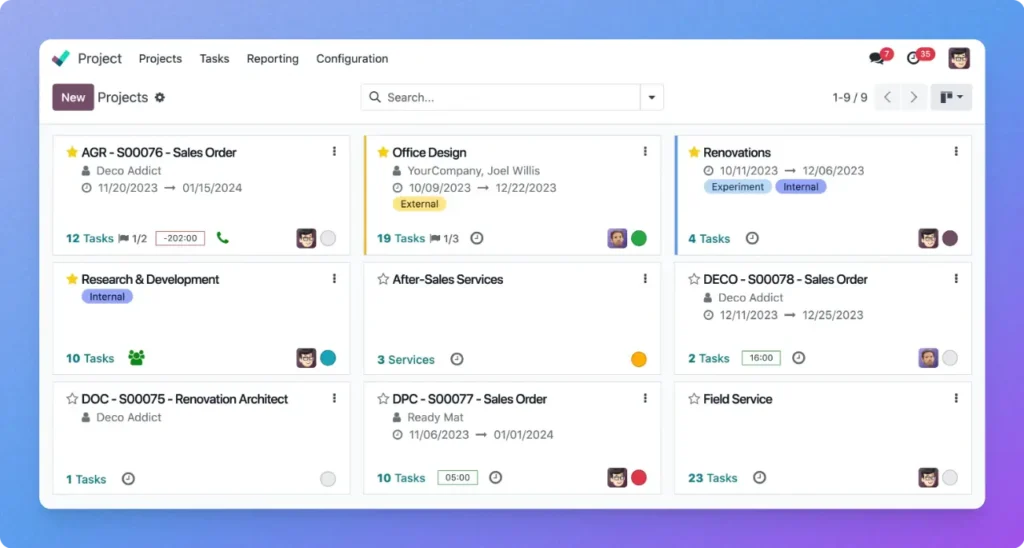This screenshot has height=548, width=1024.
Task: Click milestone flag 1/3 on Office Design
Action: [444, 239]
